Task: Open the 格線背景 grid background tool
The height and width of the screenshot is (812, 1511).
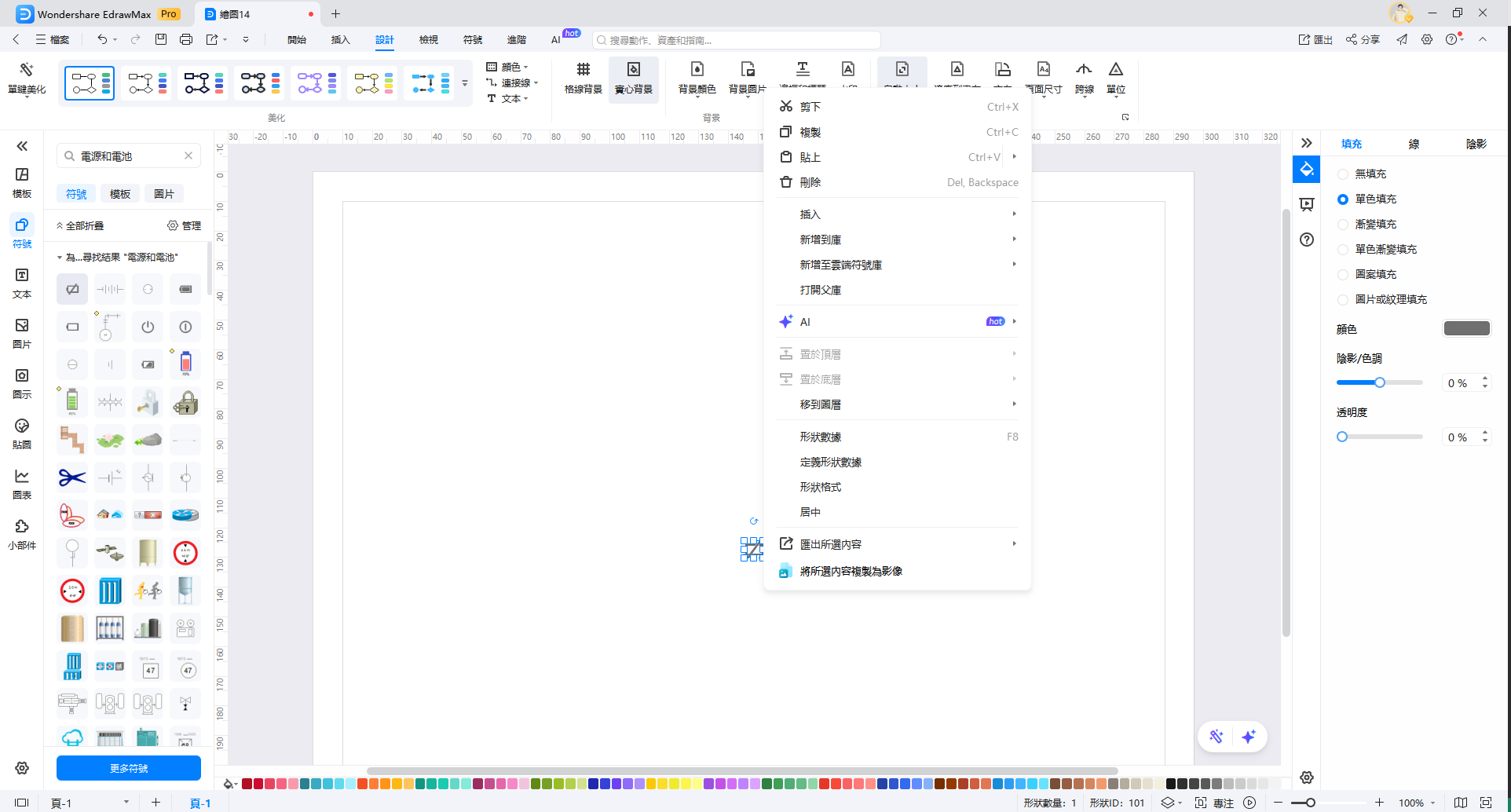Action: (583, 79)
